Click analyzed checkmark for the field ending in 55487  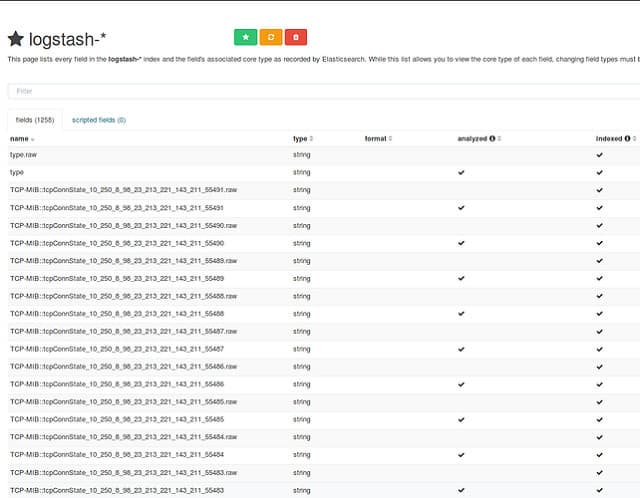(x=461, y=349)
